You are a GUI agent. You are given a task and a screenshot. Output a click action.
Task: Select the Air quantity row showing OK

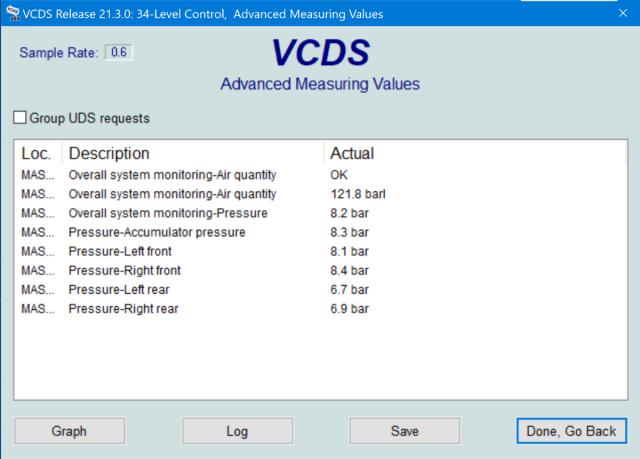tap(320, 175)
